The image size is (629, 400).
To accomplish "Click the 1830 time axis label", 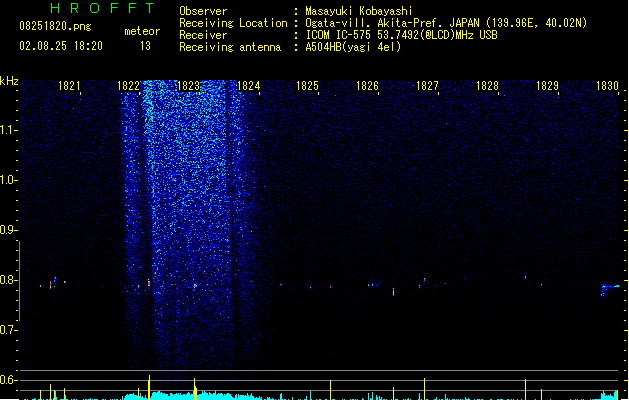I will click(607, 86).
